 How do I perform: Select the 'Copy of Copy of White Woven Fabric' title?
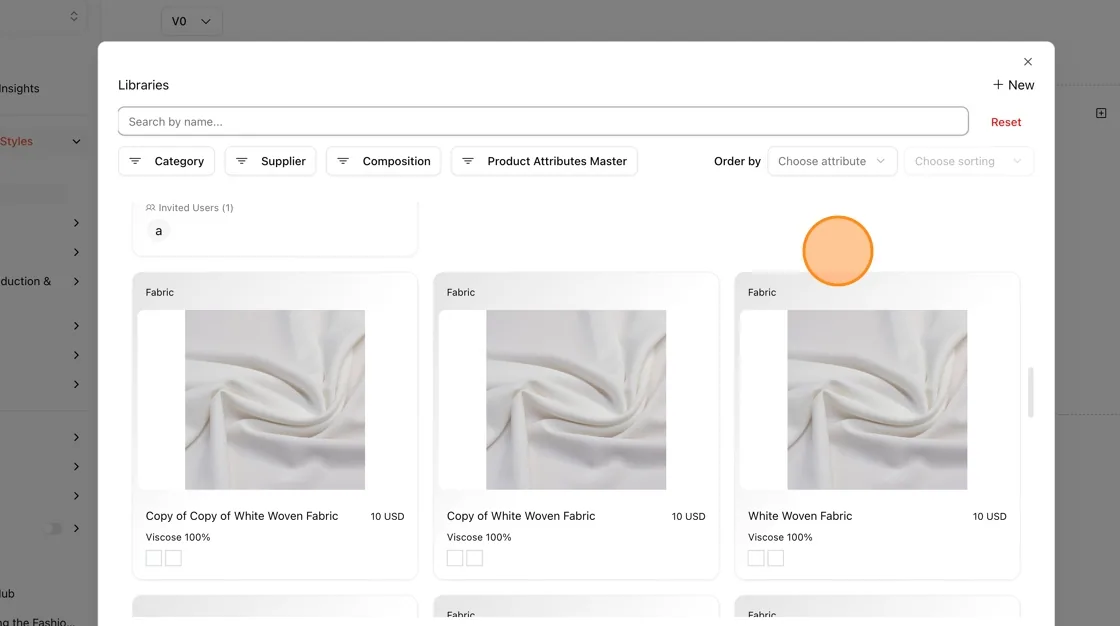[241, 516]
